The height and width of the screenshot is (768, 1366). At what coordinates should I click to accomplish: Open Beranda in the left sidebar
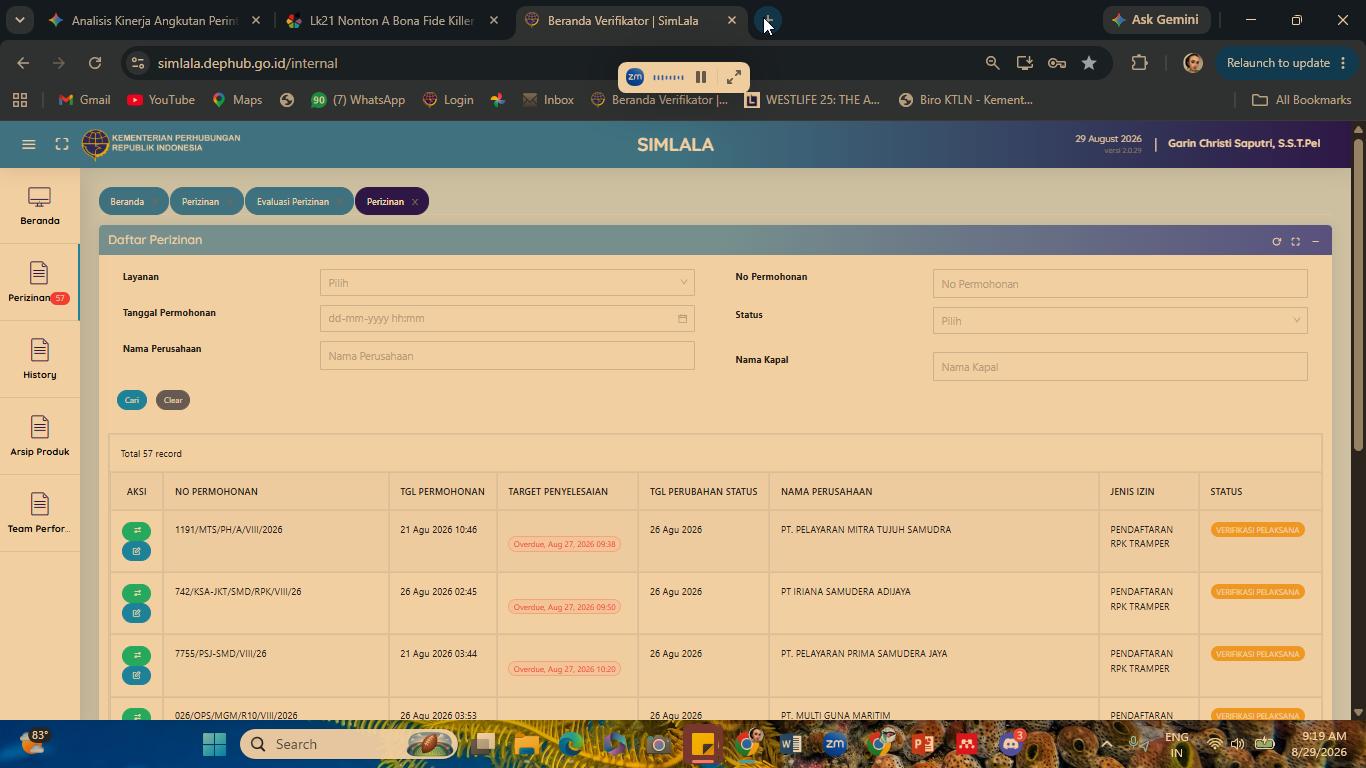40,206
